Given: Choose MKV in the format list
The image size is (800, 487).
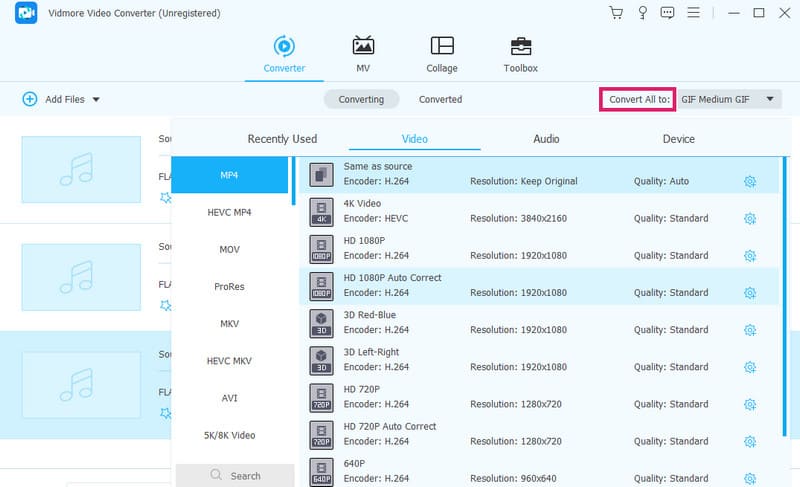Looking at the screenshot, I should click(230, 324).
